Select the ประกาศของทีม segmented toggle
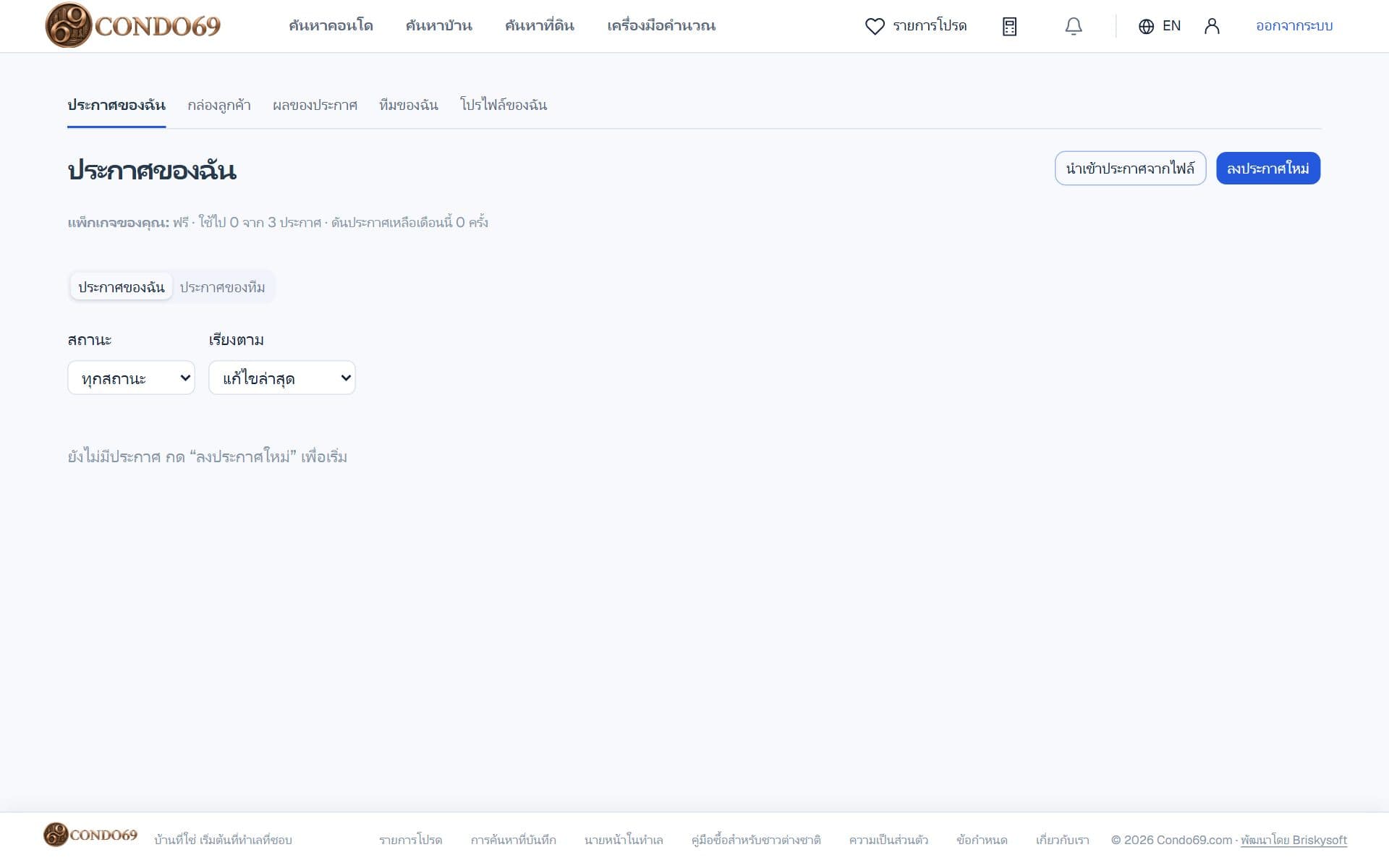Viewport: 1389px width, 868px height. point(222,287)
